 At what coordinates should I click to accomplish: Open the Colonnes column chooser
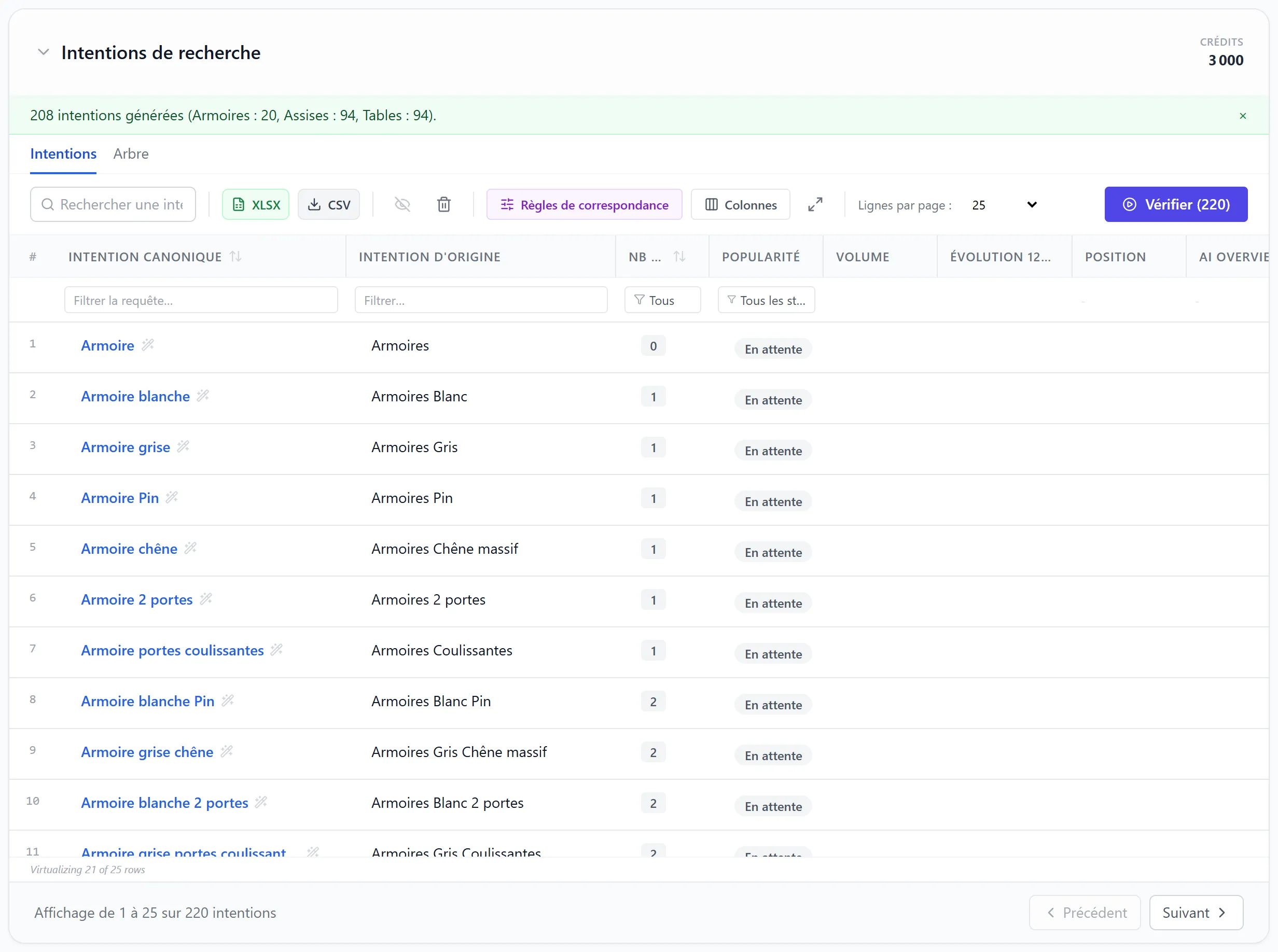coord(741,205)
